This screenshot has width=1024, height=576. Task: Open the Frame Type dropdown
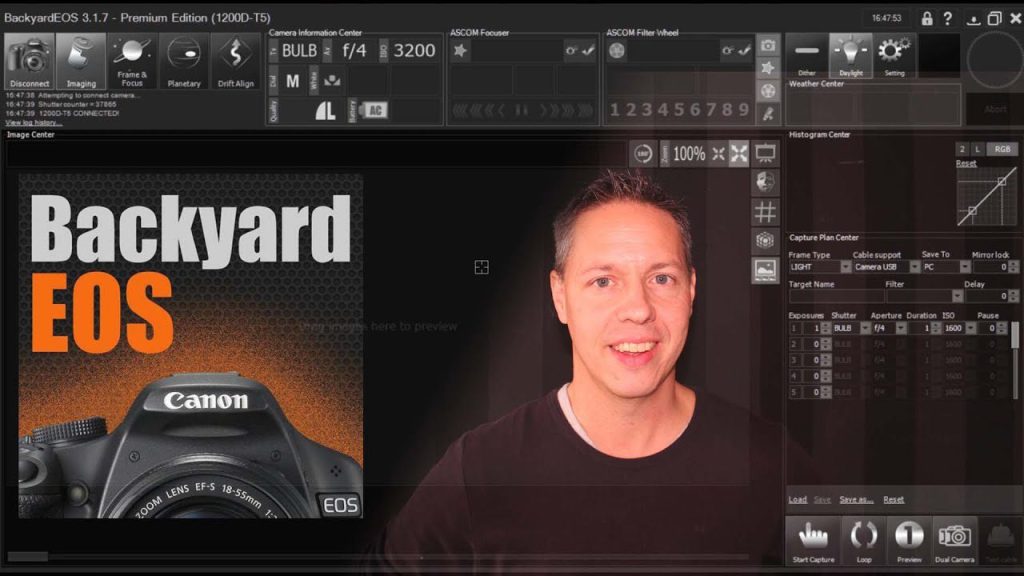point(819,267)
